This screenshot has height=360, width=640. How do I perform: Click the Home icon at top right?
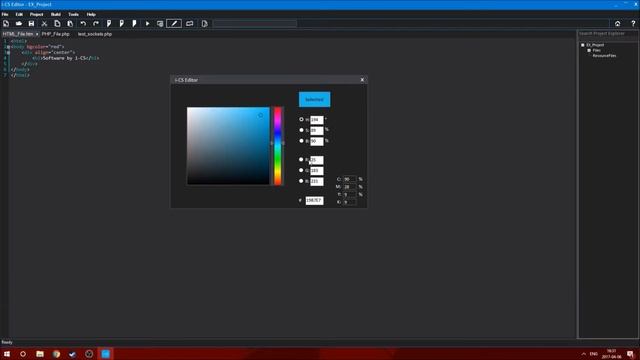pos(618,24)
